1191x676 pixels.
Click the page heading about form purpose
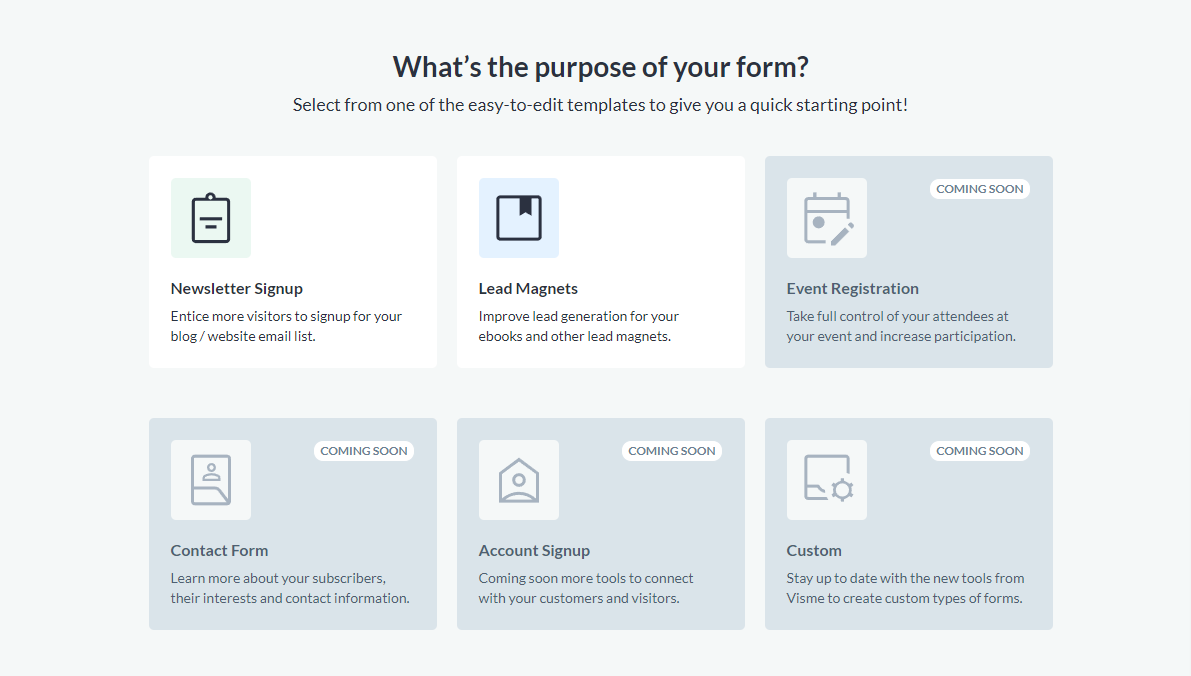pos(600,67)
